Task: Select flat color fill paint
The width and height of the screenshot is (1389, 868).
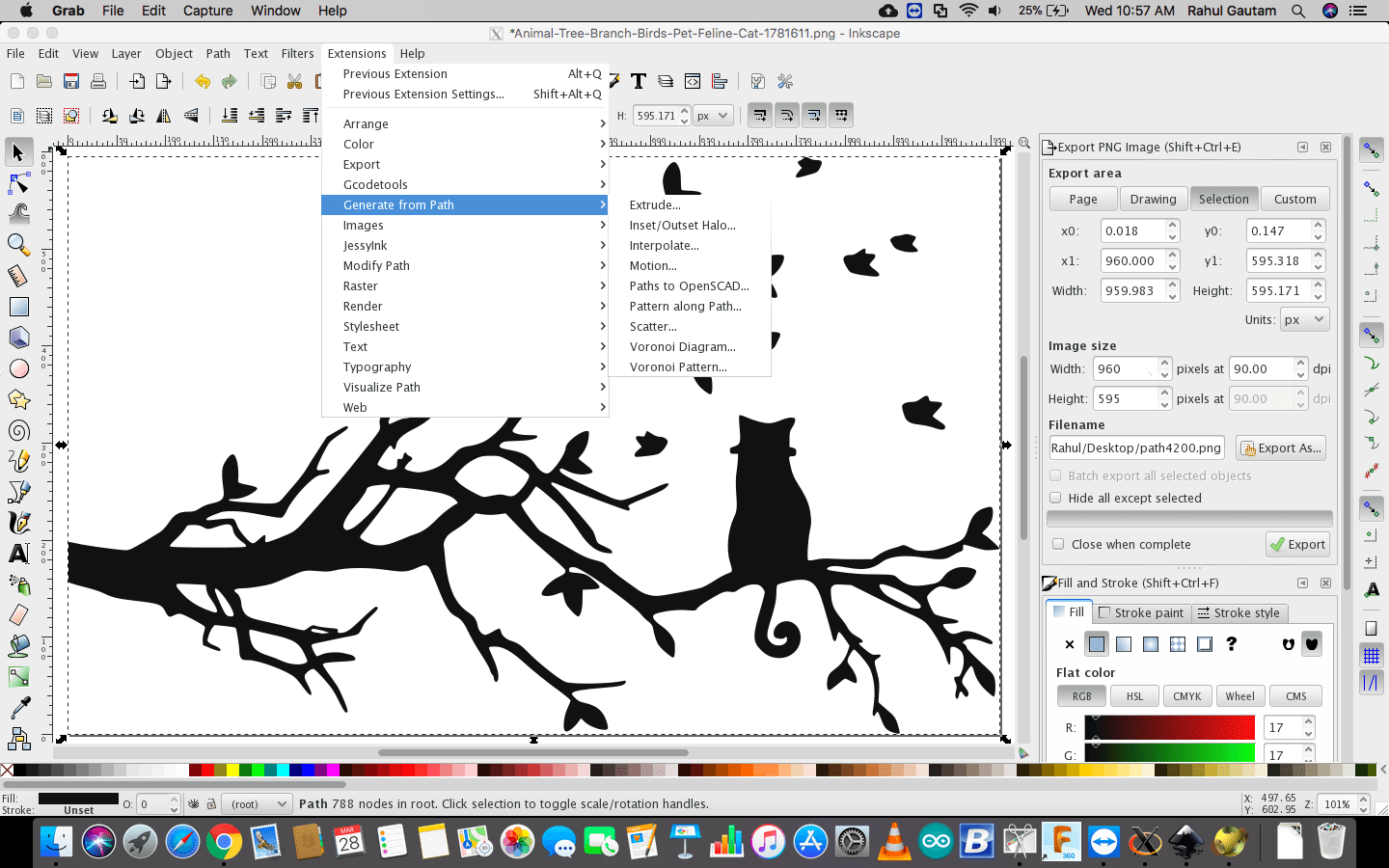Action: tap(1097, 644)
